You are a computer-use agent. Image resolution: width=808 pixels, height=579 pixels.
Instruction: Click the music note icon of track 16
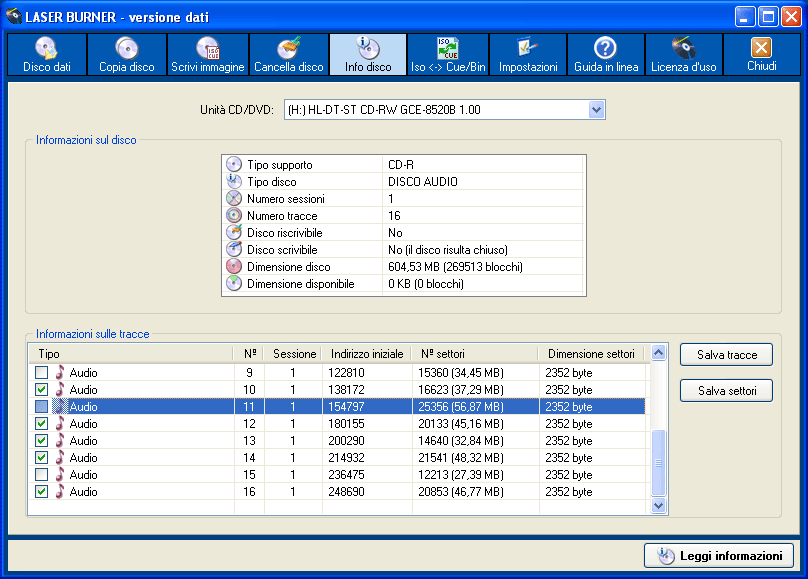click(60, 491)
